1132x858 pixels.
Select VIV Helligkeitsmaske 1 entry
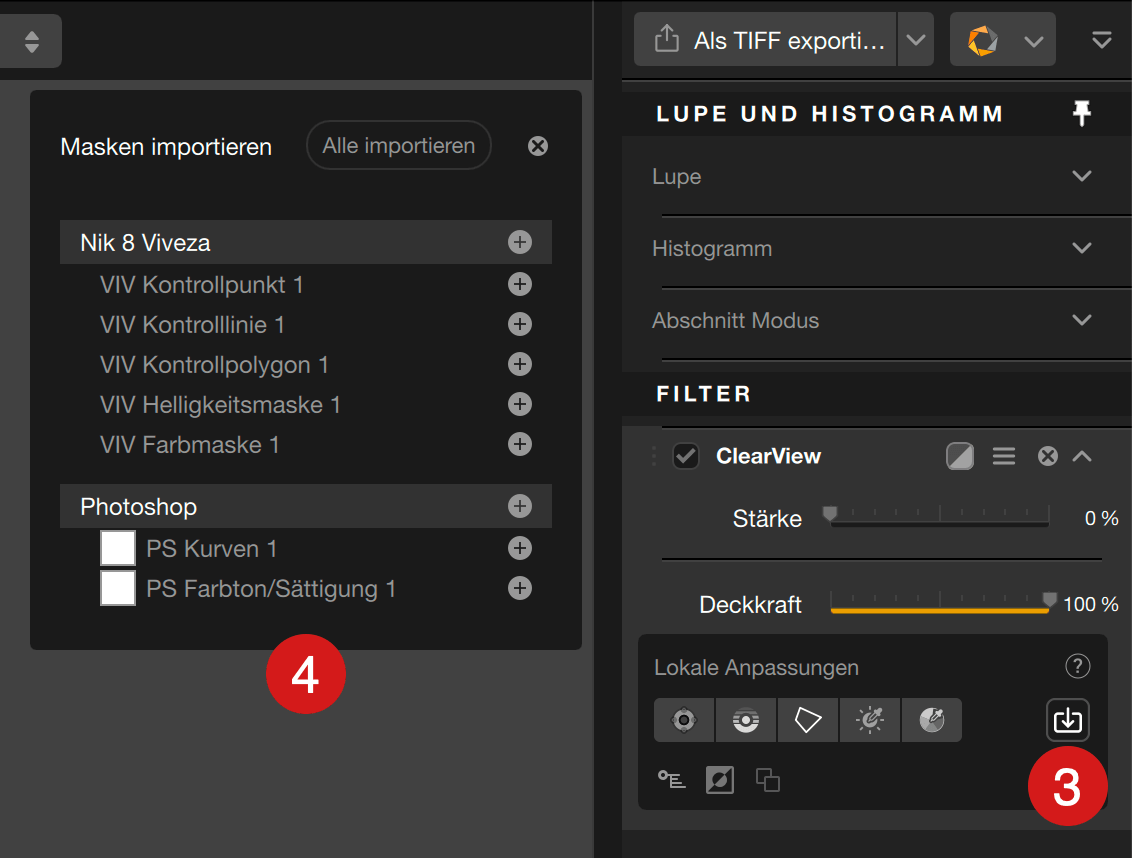coord(220,404)
